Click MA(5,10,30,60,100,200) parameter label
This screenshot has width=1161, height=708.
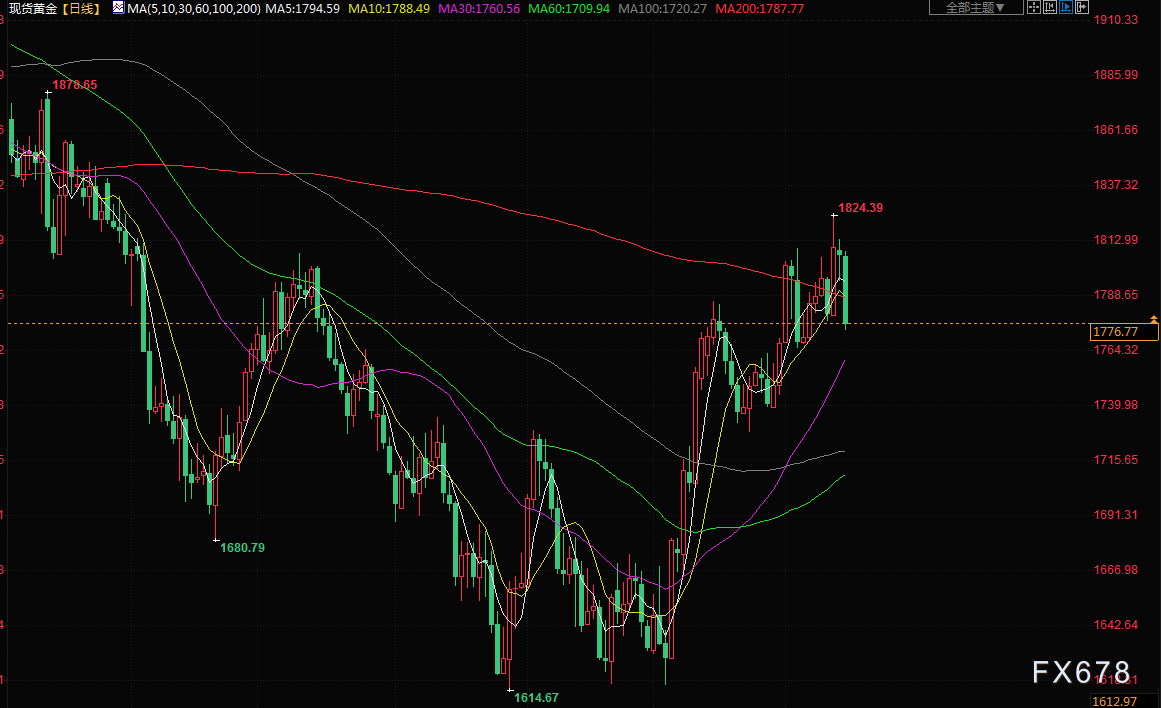pyautogui.click(x=194, y=9)
